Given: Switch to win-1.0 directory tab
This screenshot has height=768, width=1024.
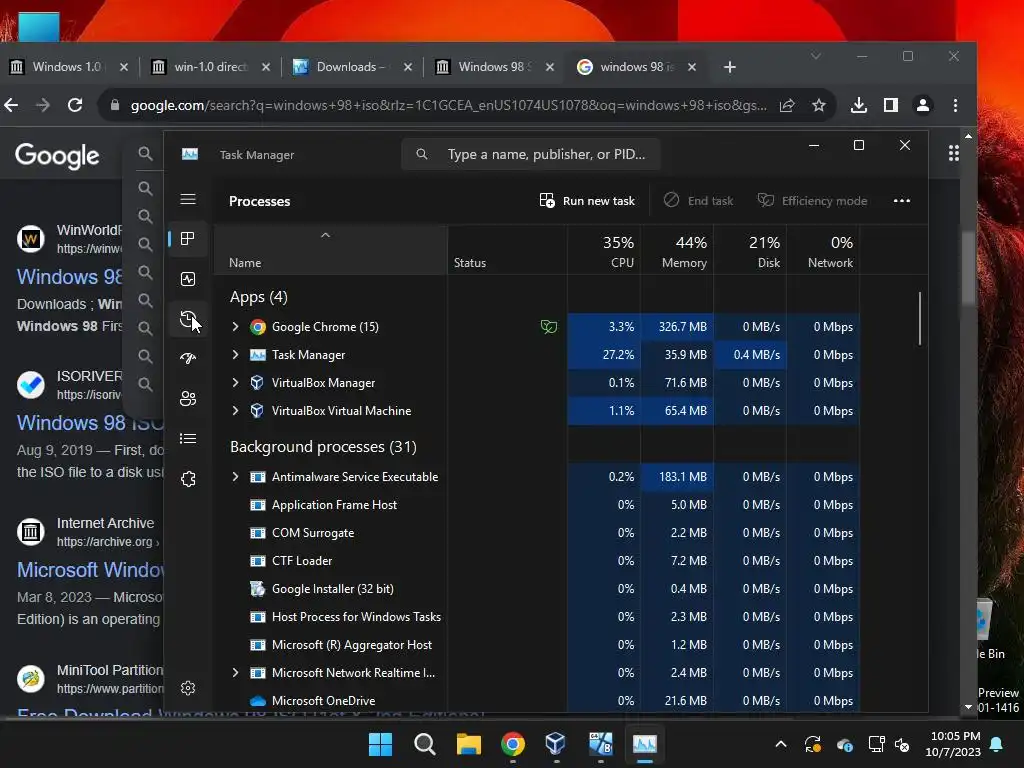Looking at the screenshot, I should 210,67.
